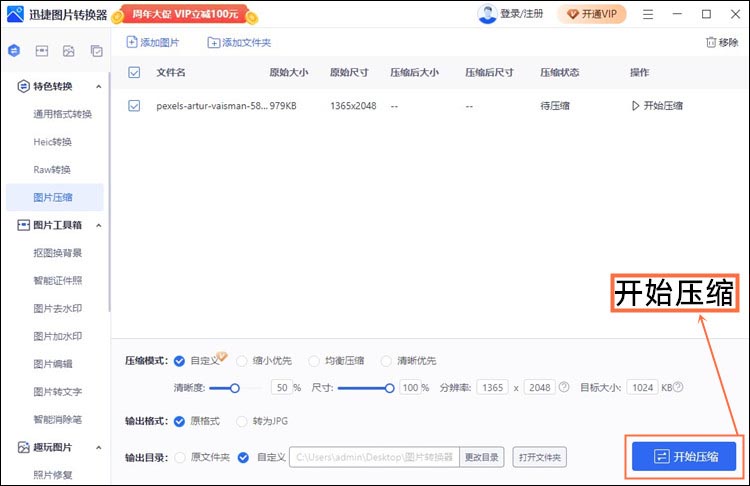Image resolution: width=750 pixels, height=486 pixels.
Task: Collapse the 图片工具箱 section chevron
Action: [x=99, y=225]
